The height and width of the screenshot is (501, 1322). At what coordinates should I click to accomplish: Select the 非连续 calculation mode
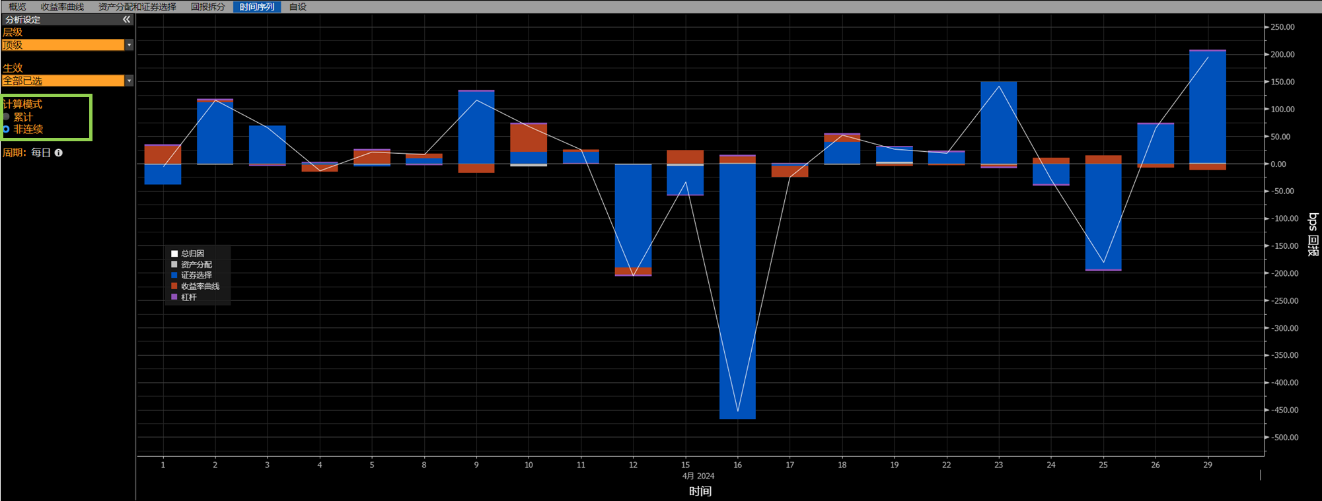coord(6,129)
